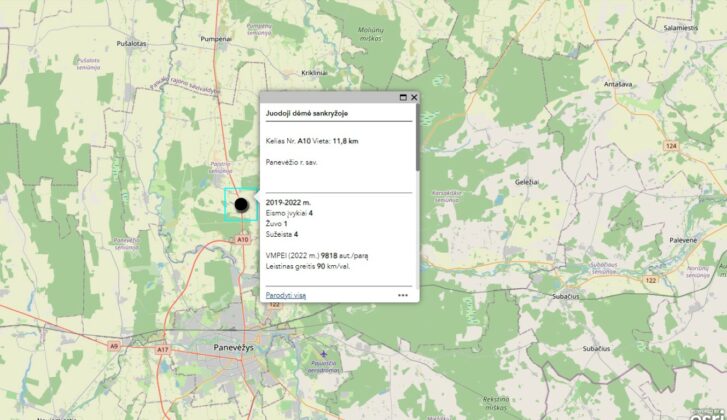Click the Žuvo 1 line

276,224
